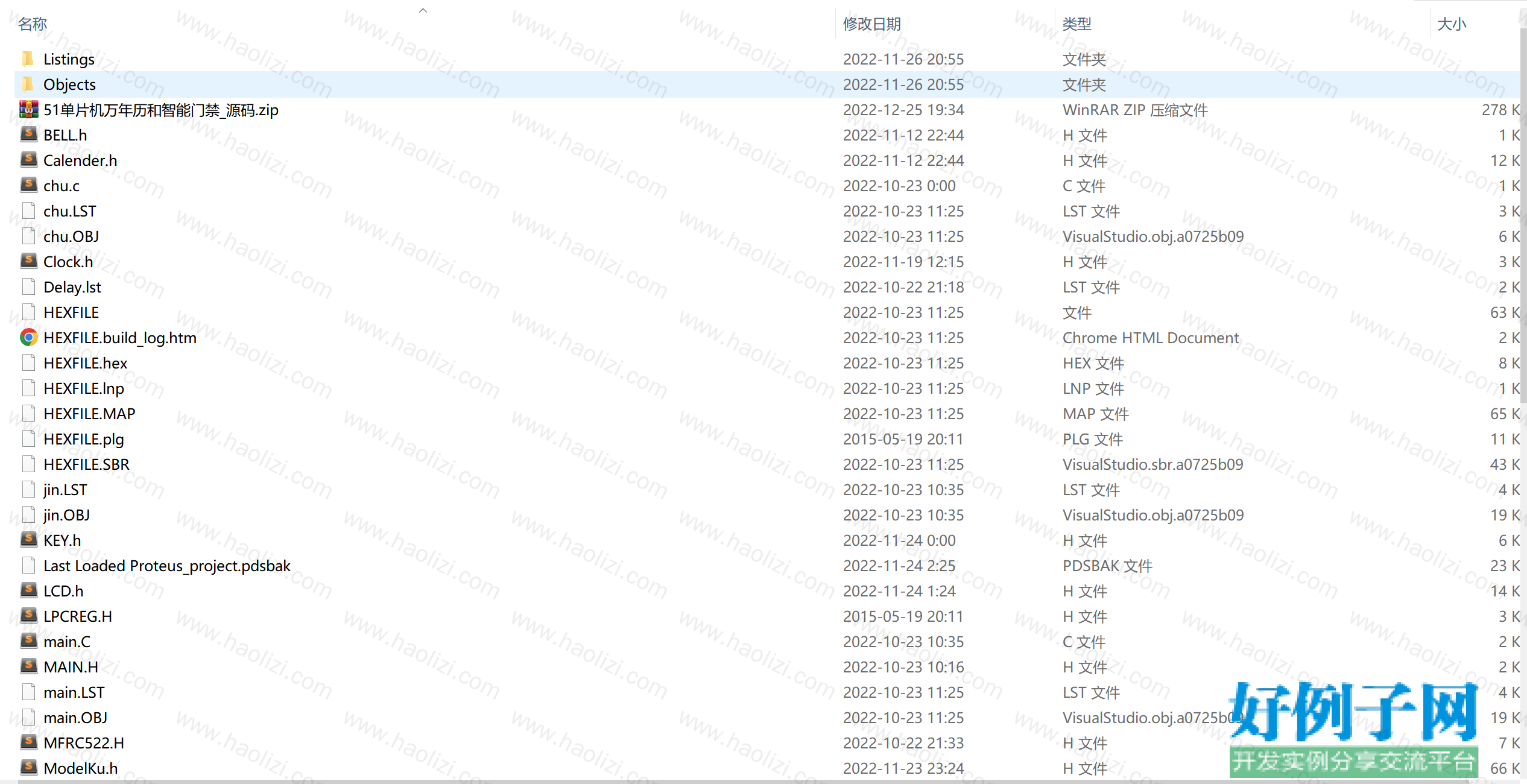This screenshot has height=784, width=1527.
Task: Click the HEXFILE.SBR file icon
Action: coord(28,464)
